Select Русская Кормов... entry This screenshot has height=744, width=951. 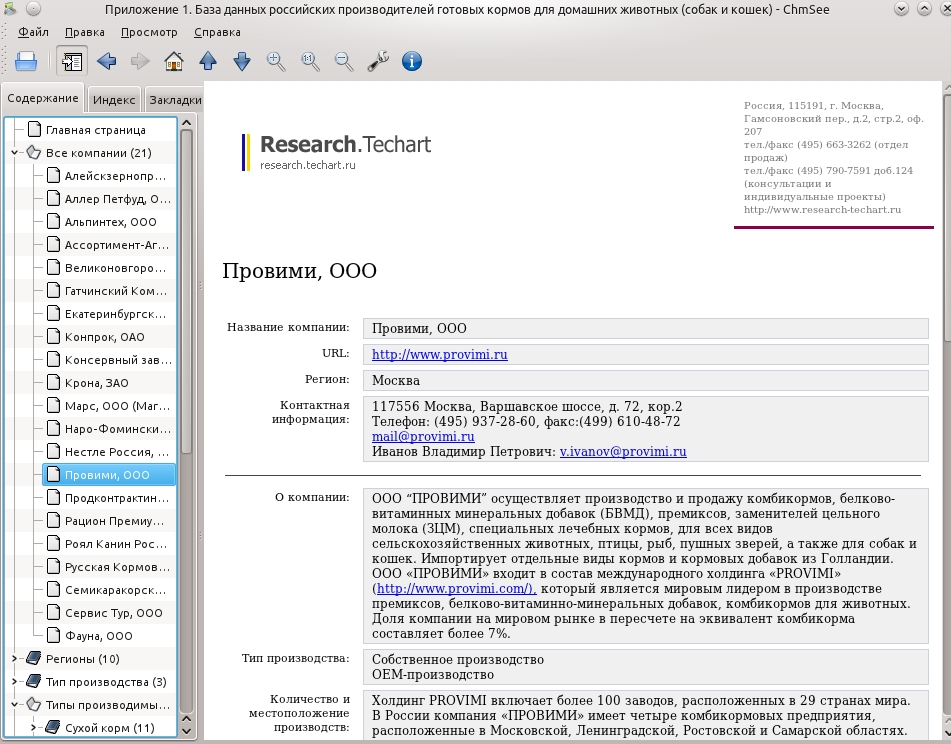click(x=117, y=568)
